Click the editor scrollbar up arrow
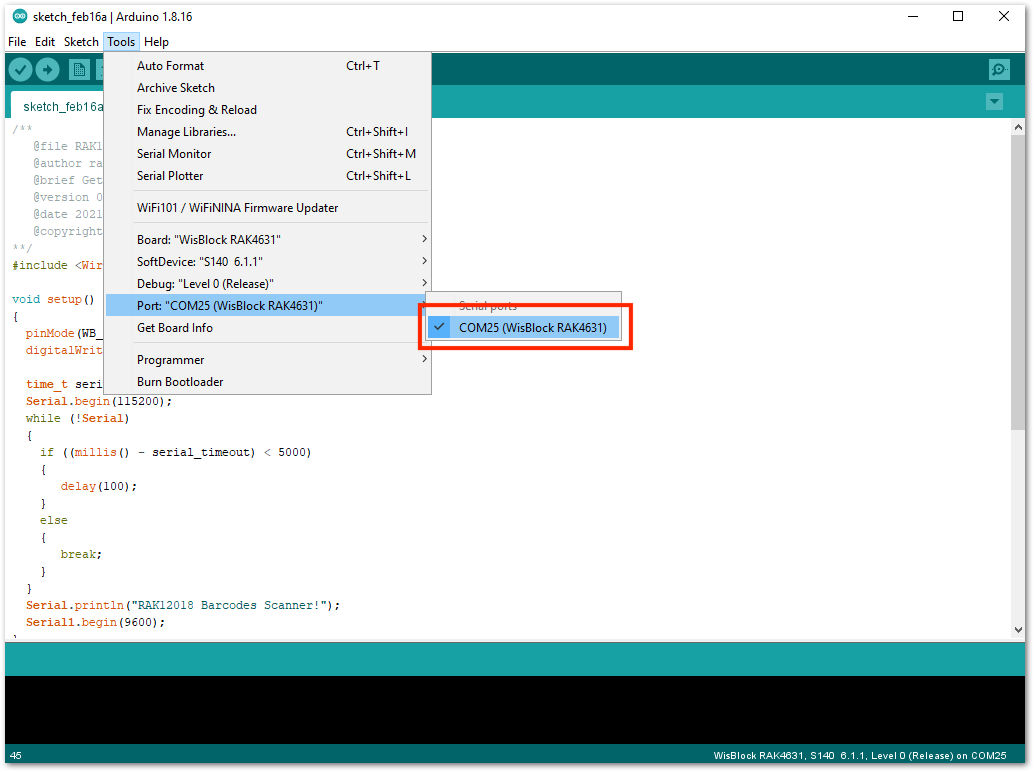Screen dimensions: 1034x772 [x=1018, y=127]
